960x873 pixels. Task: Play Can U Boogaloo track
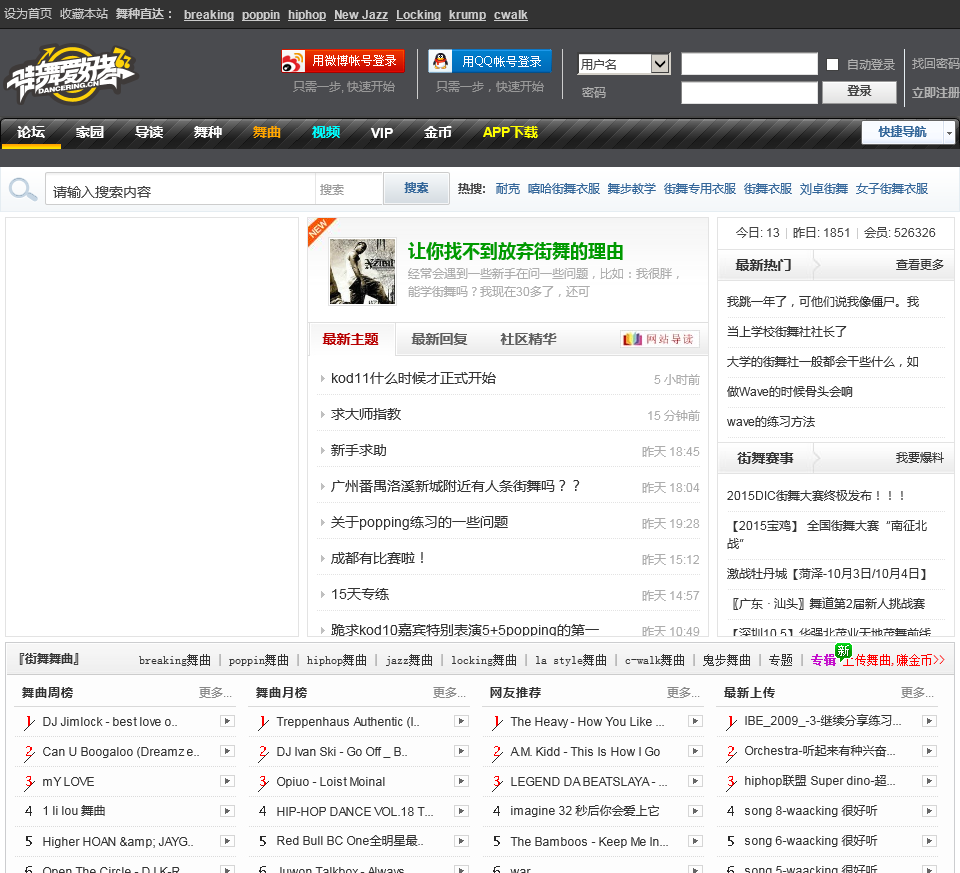(x=227, y=751)
